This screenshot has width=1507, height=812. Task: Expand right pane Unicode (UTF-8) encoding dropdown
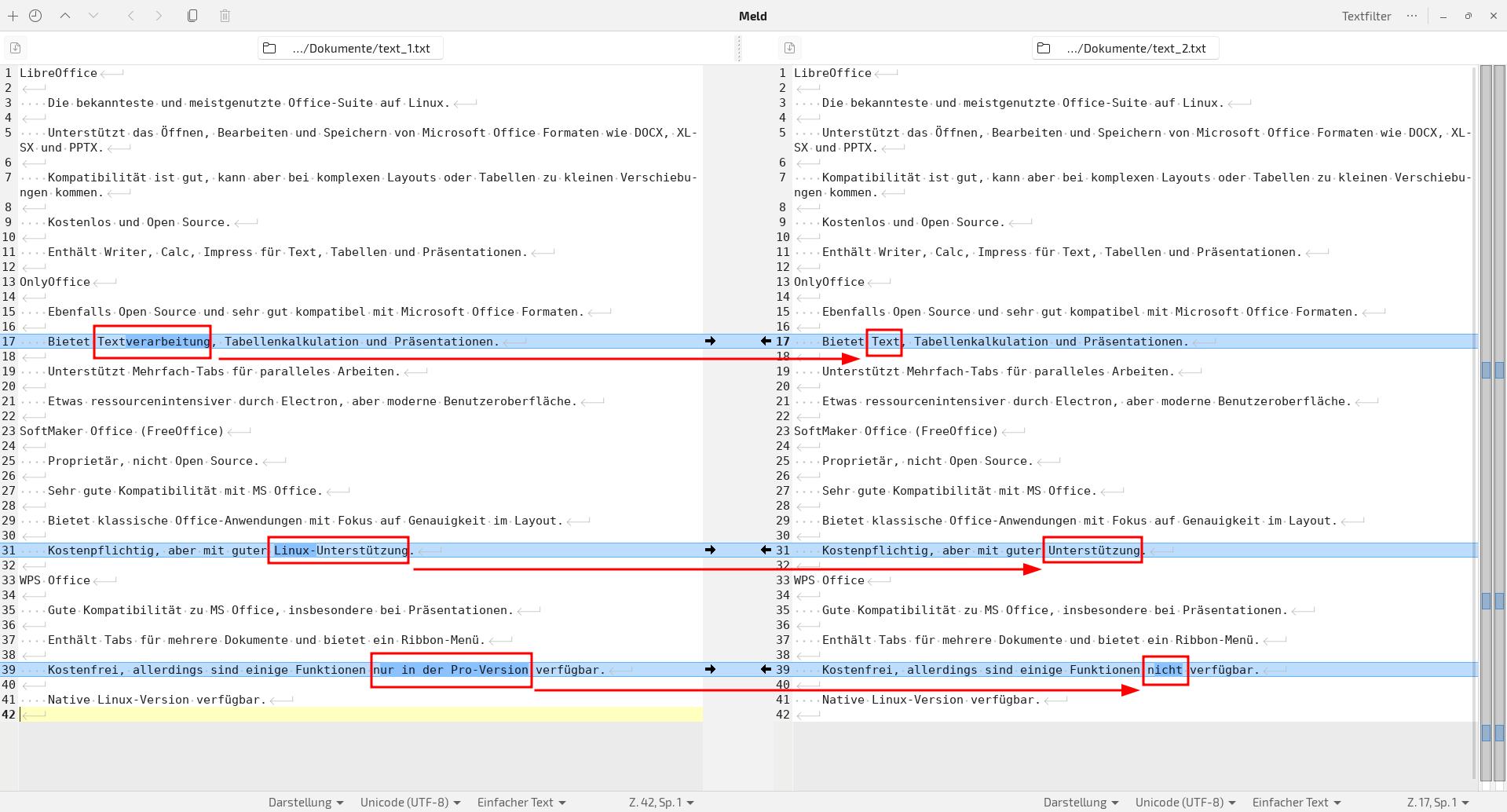coord(1185,802)
